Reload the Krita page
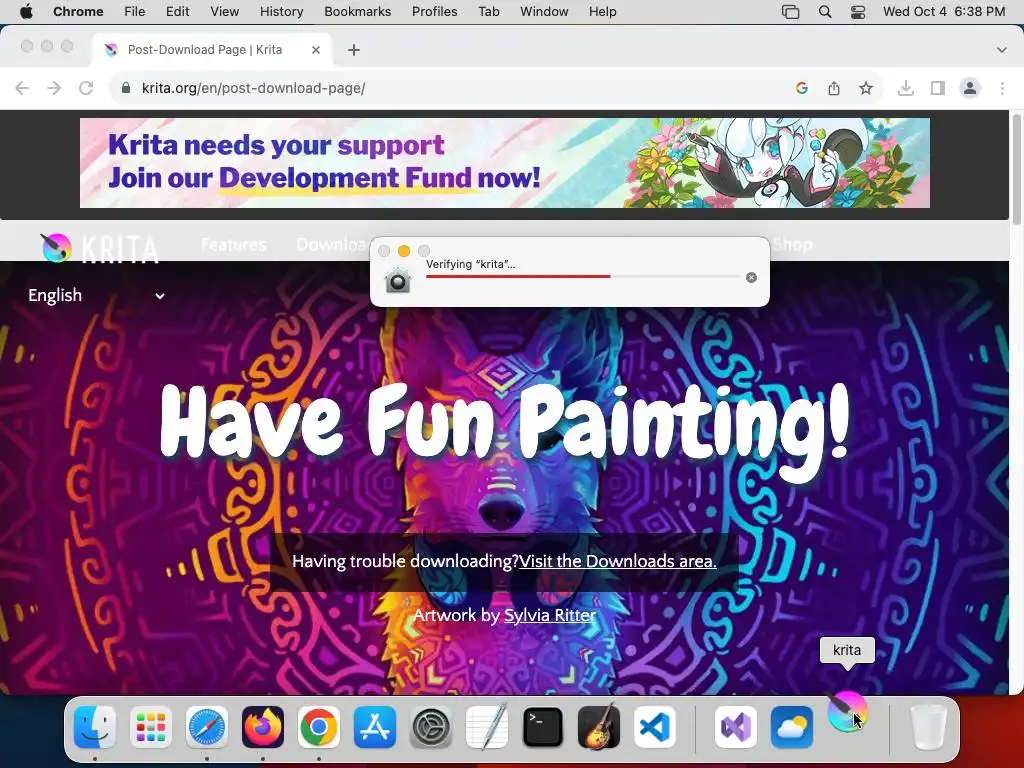 [86, 88]
